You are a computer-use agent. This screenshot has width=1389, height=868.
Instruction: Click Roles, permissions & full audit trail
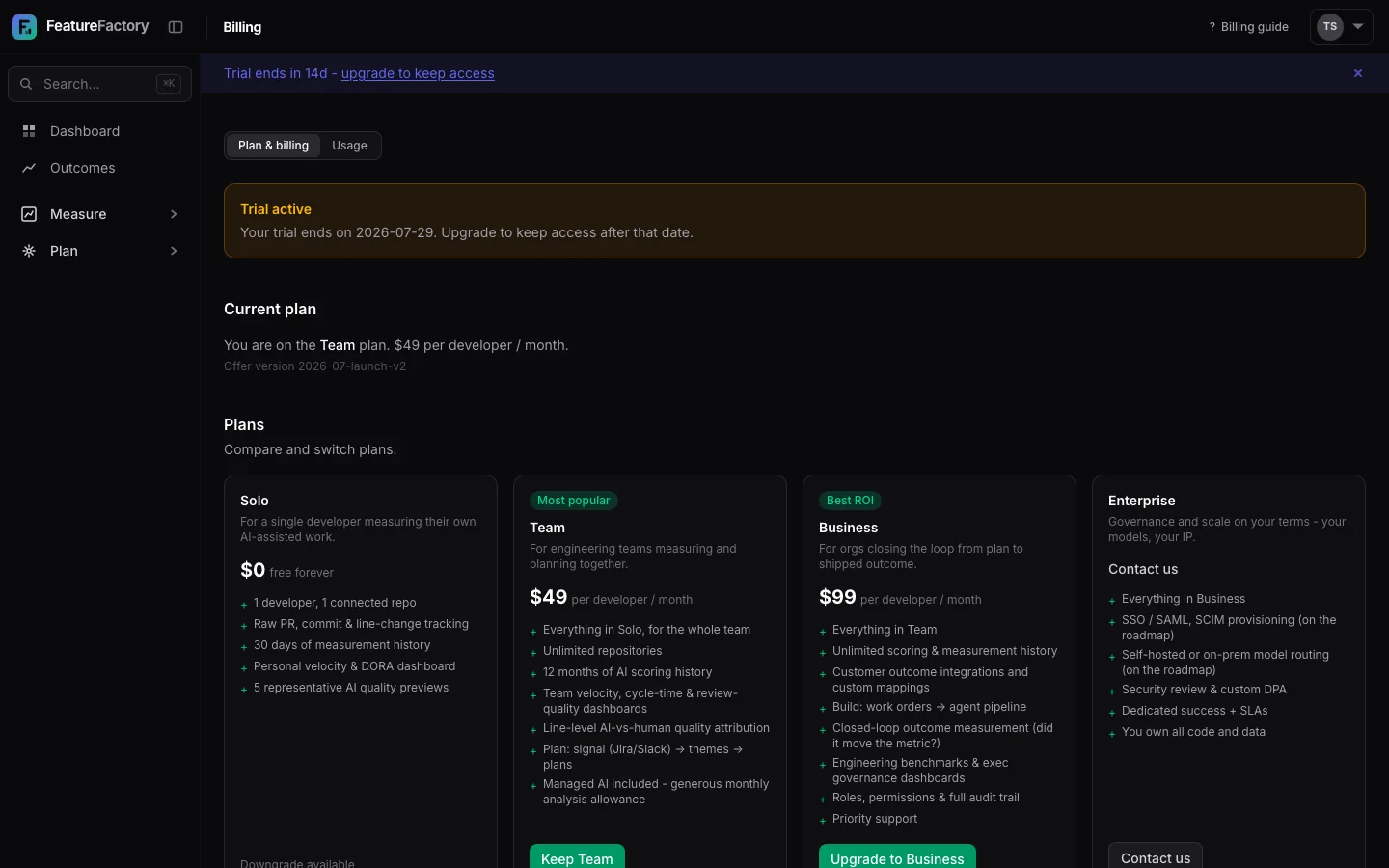point(926,798)
